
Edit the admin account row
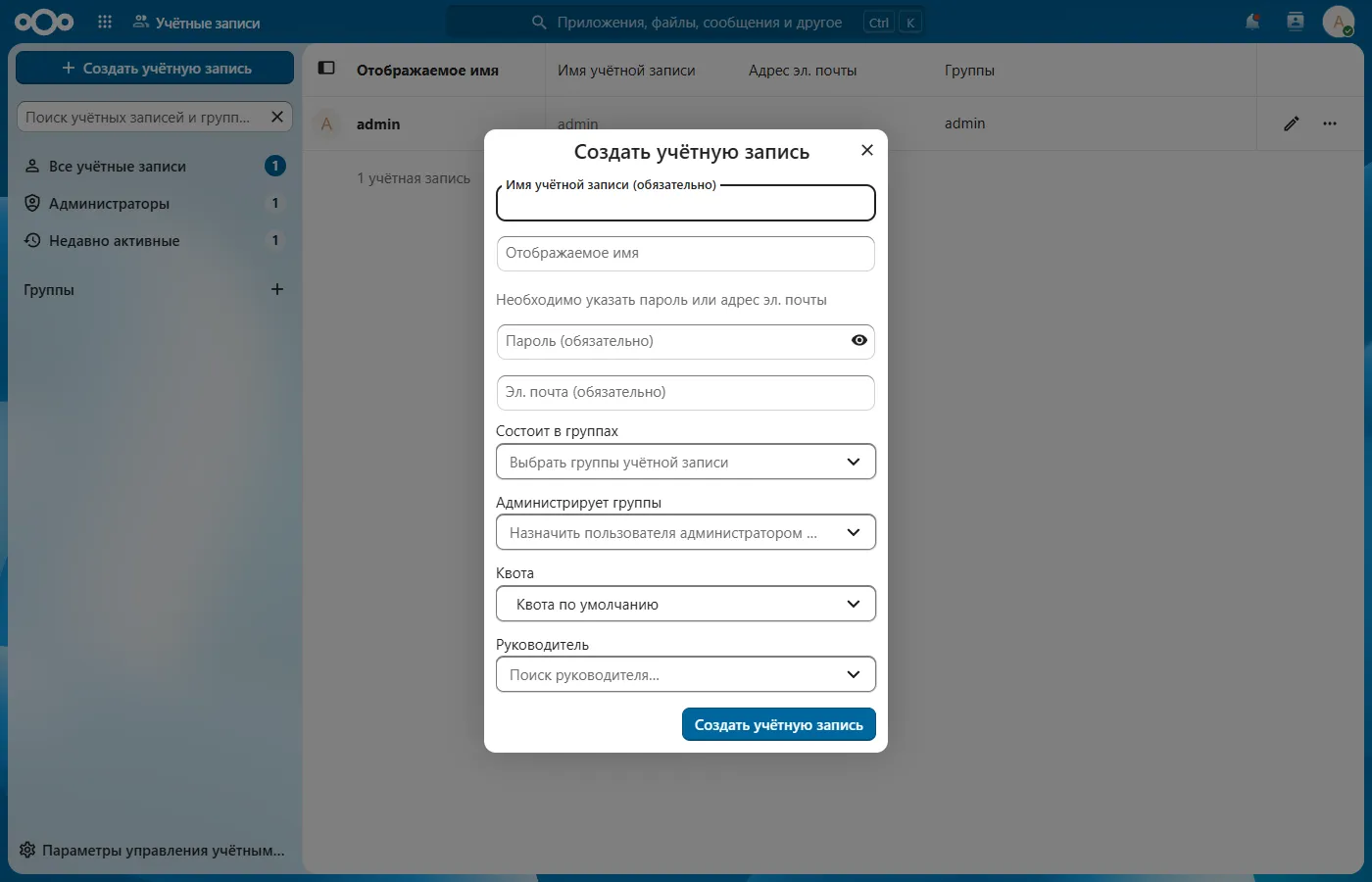click(1292, 123)
